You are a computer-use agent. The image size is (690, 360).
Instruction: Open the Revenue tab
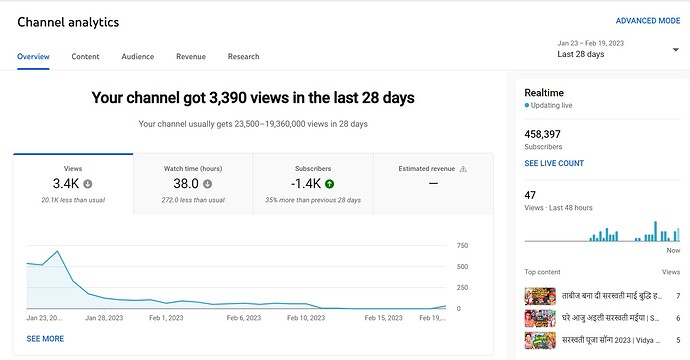coord(191,56)
